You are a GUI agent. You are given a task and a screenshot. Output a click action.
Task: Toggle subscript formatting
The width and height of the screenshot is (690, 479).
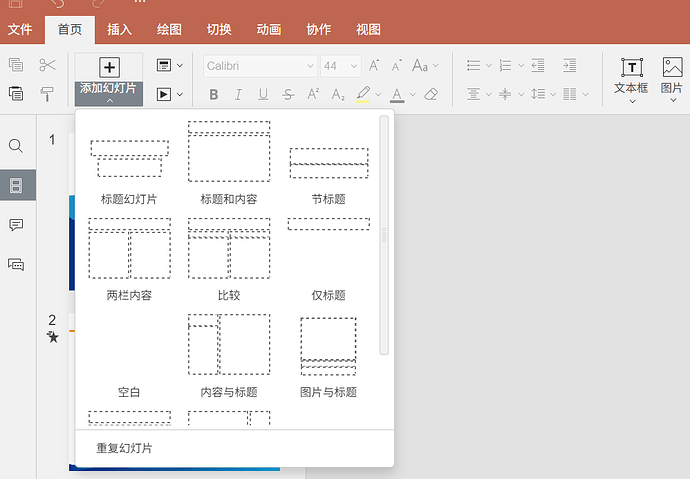point(338,94)
